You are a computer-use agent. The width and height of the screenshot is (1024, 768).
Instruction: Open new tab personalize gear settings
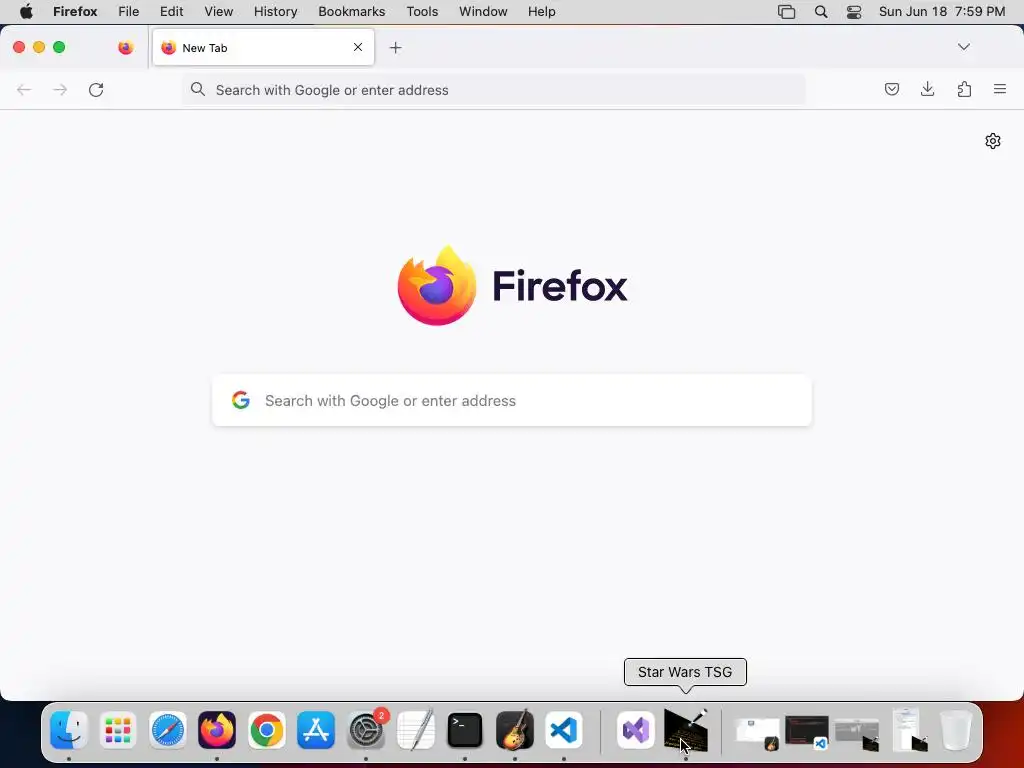(x=993, y=141)
